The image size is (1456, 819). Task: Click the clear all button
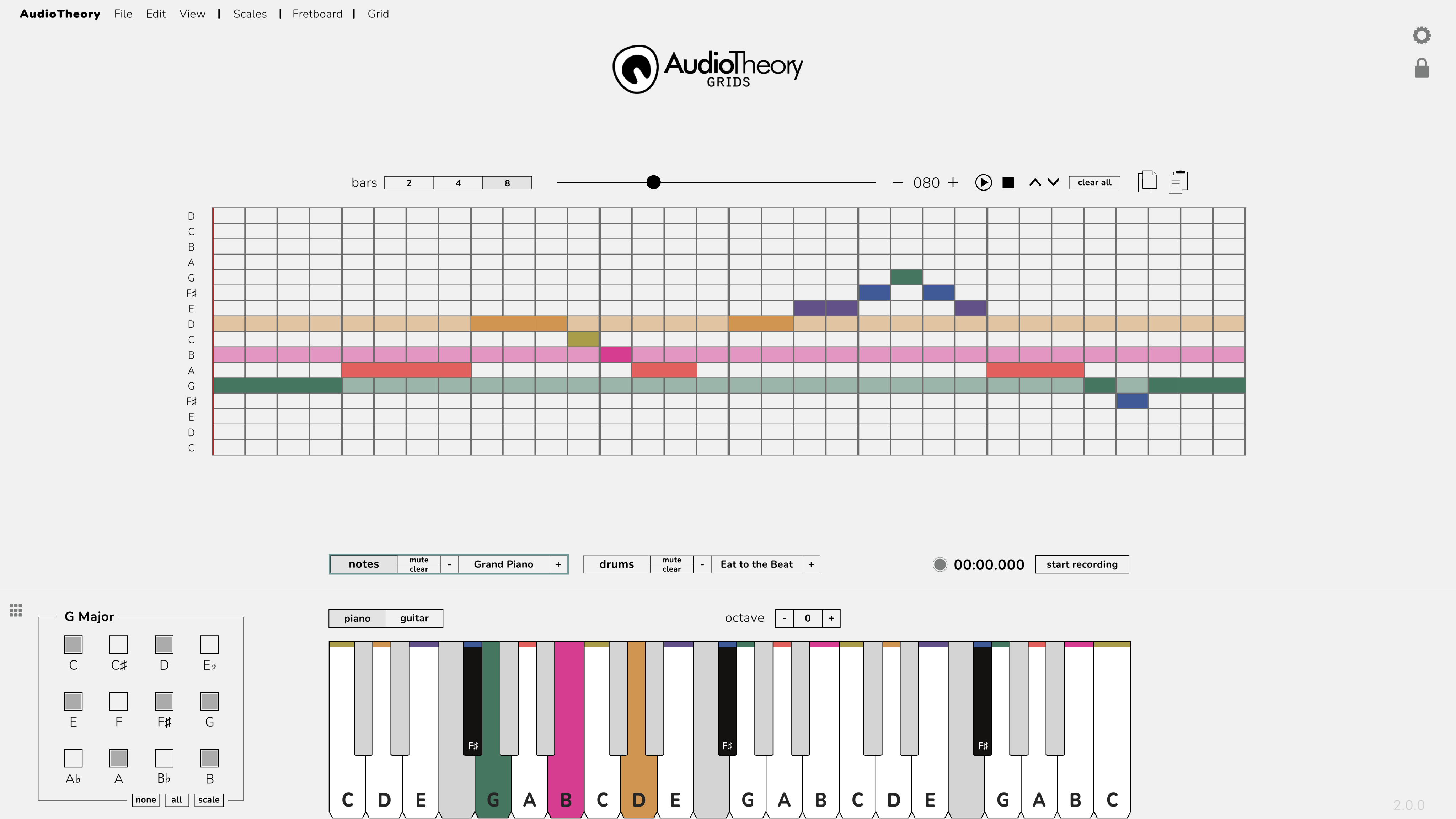click(1094, 182)
